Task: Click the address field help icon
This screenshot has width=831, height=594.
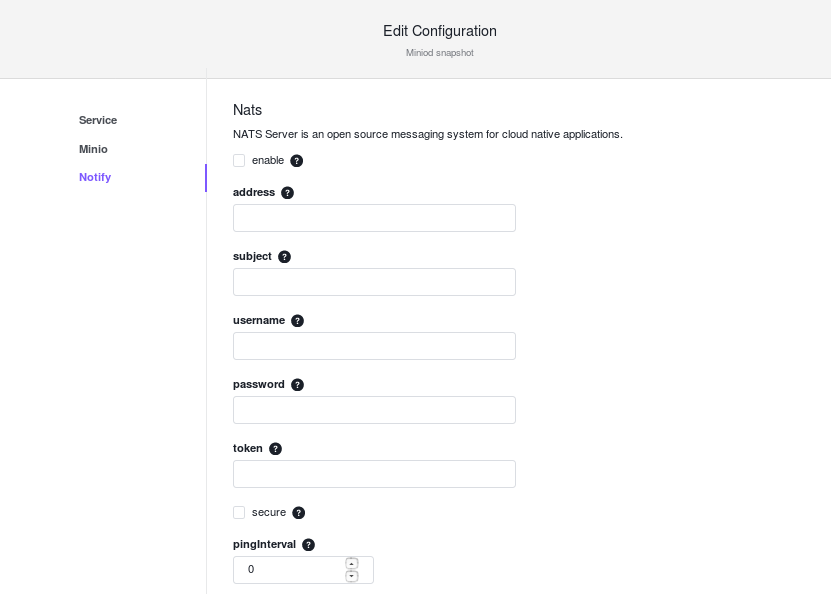Action: pos(287,193)
